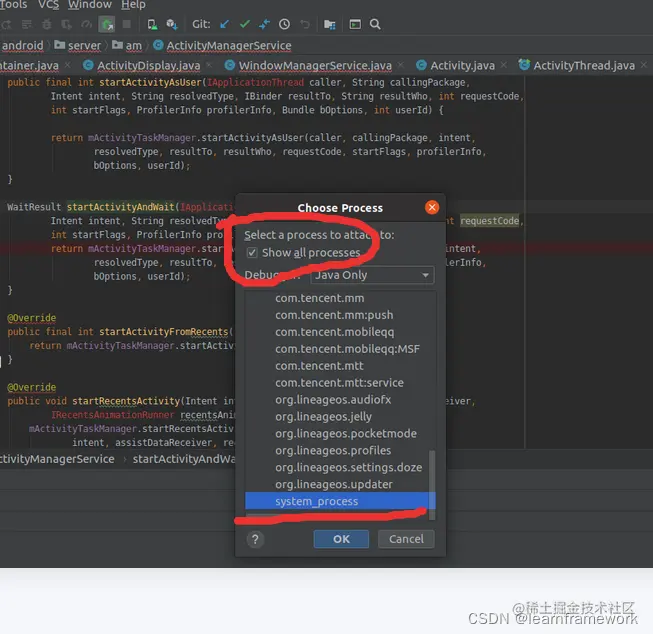
Task: Click the profiler gauge icon in toolbar
Action: pos(87,24)
